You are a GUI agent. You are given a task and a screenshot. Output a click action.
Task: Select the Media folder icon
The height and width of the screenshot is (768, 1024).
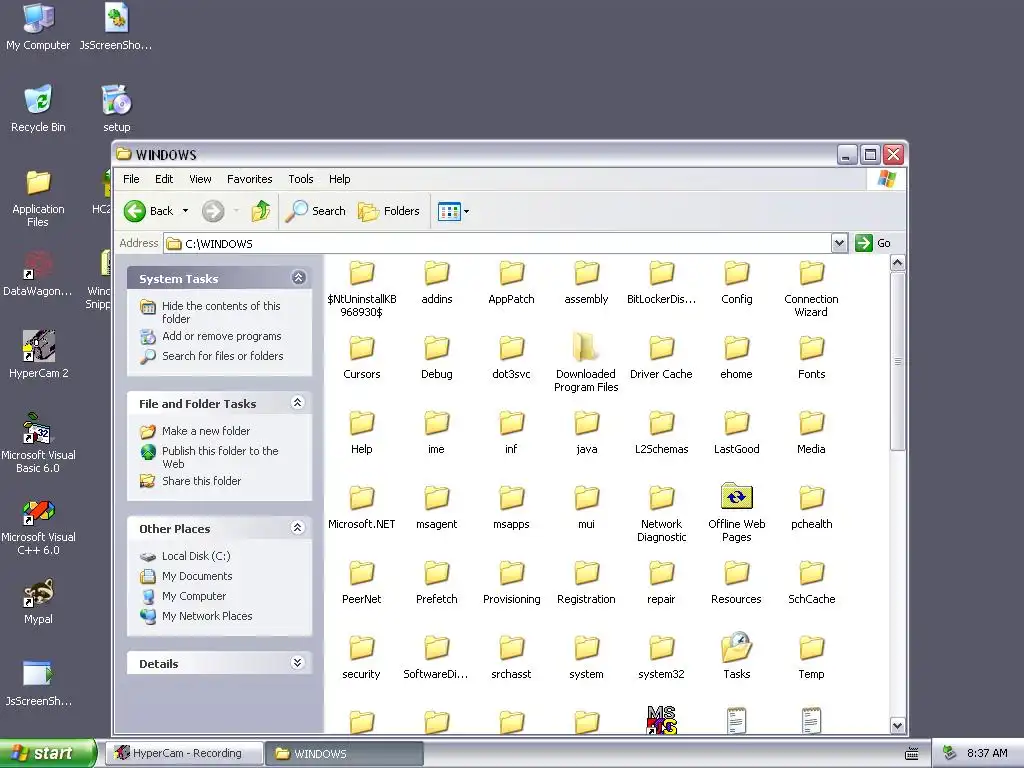811,423
